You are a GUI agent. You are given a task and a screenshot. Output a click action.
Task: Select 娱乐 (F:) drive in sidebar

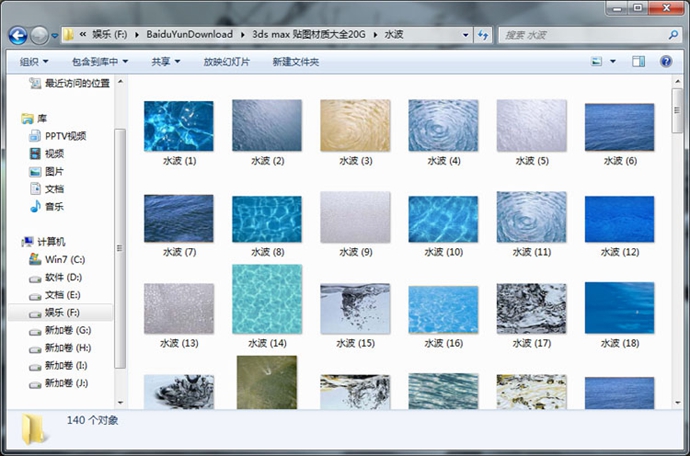(x=60, y=313)
